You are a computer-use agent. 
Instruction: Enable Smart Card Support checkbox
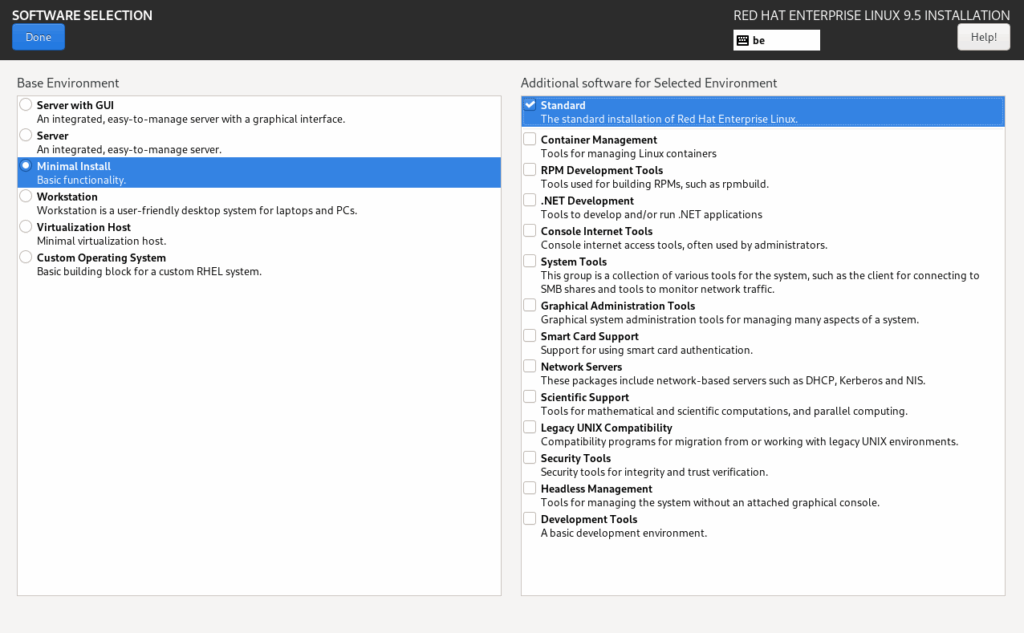point(530,337)
